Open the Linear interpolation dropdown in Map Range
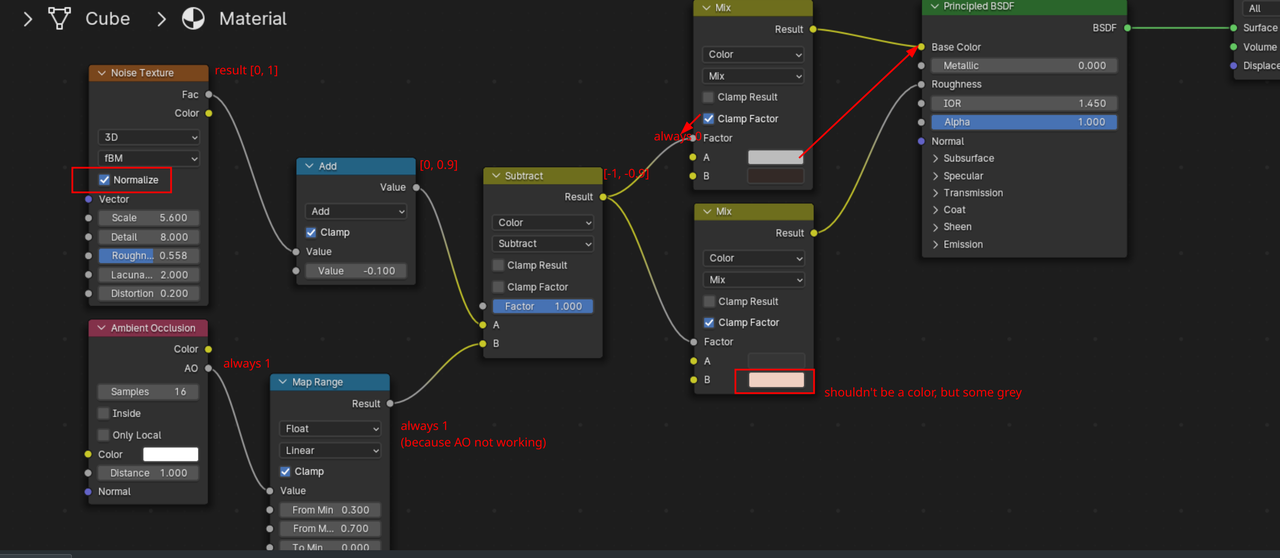 coord(330,450)
